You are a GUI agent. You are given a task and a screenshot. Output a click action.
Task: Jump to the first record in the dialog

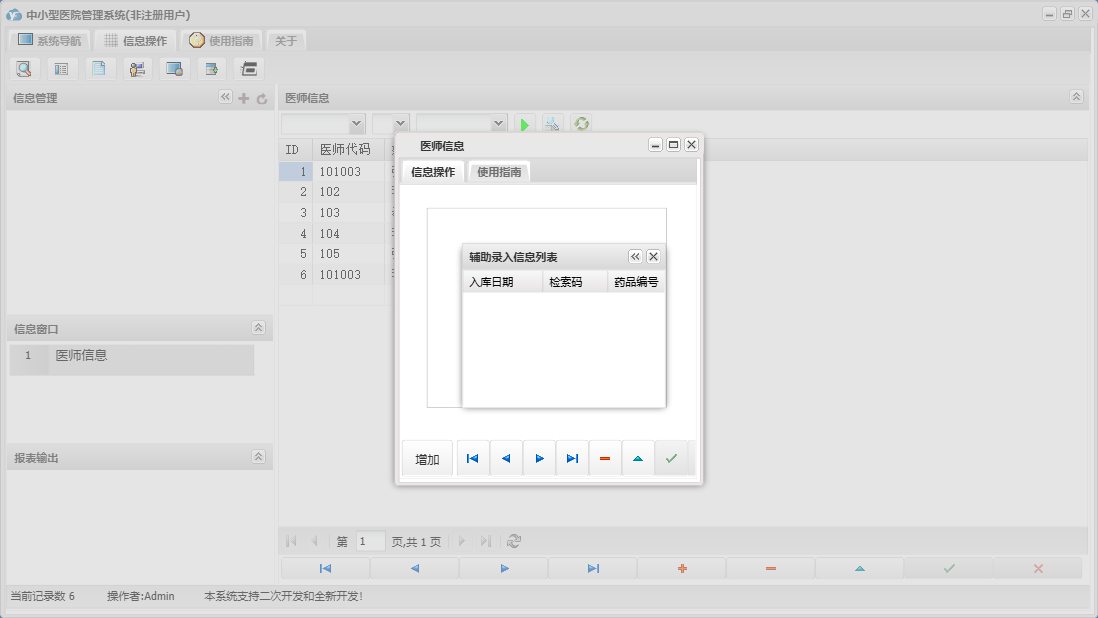tap(473, 458)
